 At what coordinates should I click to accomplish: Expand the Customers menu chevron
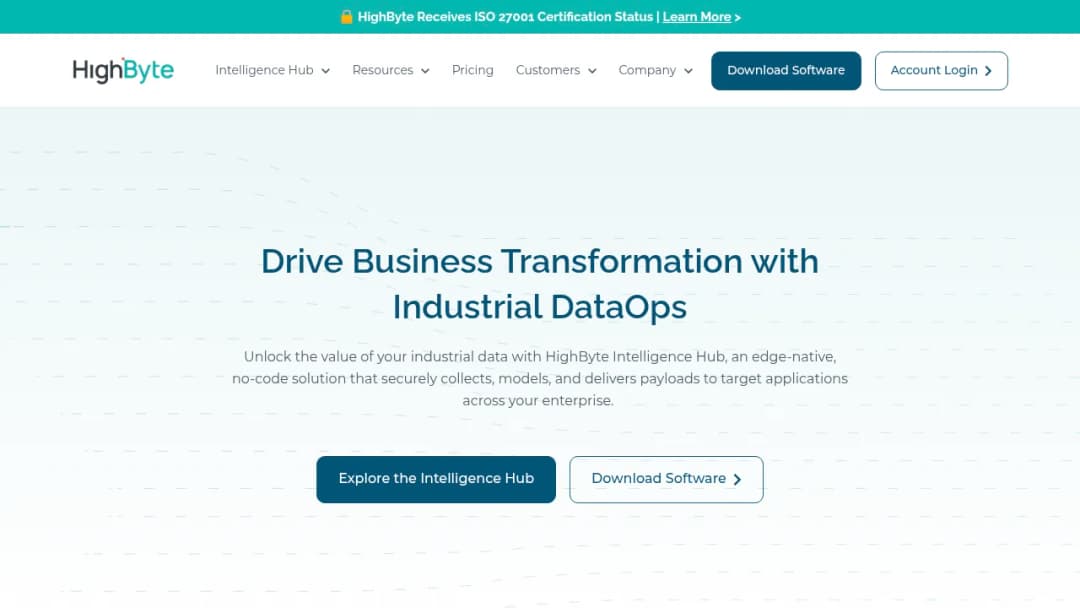pyautogui.click(x=592, y=71)
